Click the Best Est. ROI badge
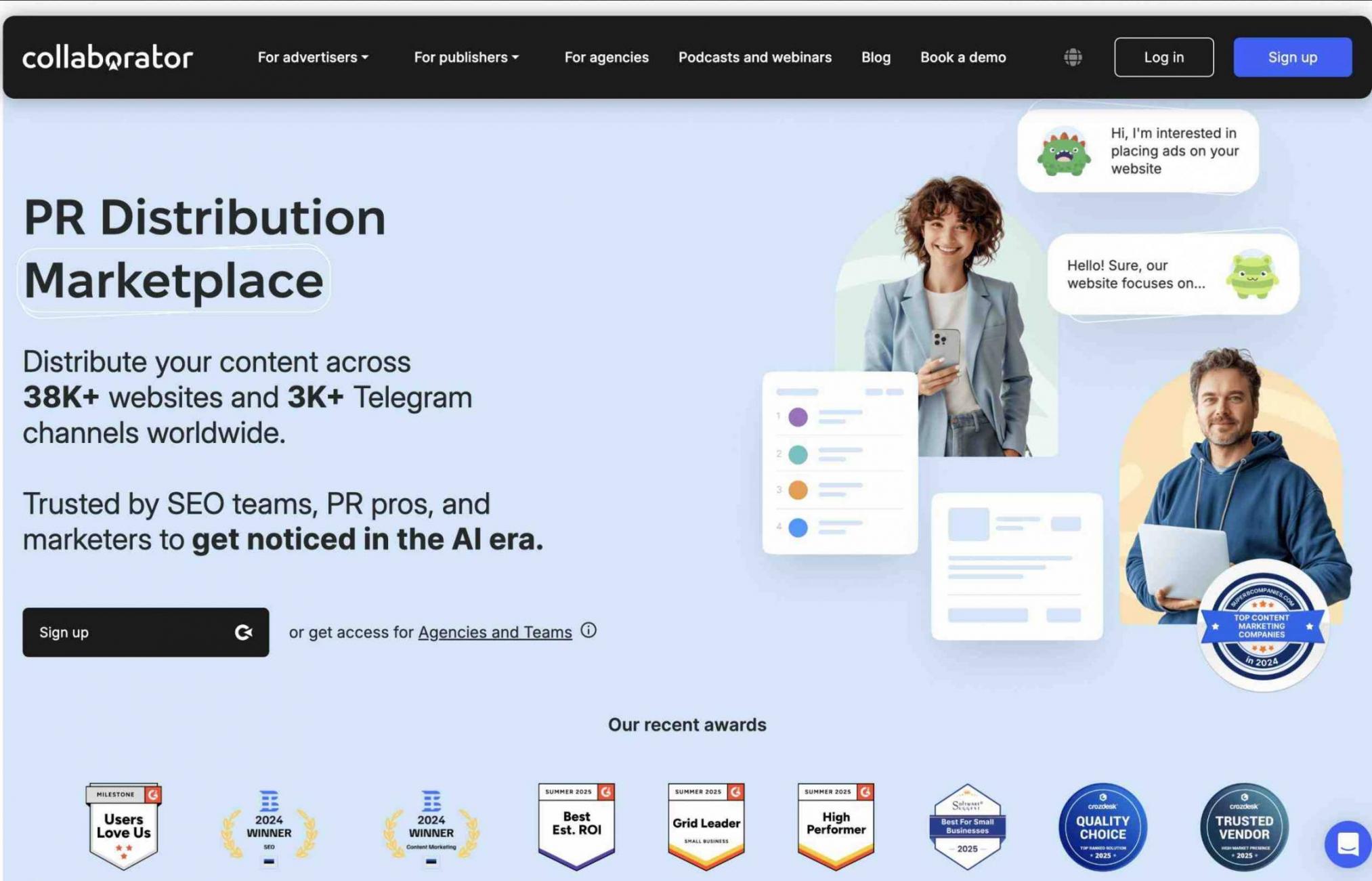Screen dimensions: 1372x881 point(576,825)
